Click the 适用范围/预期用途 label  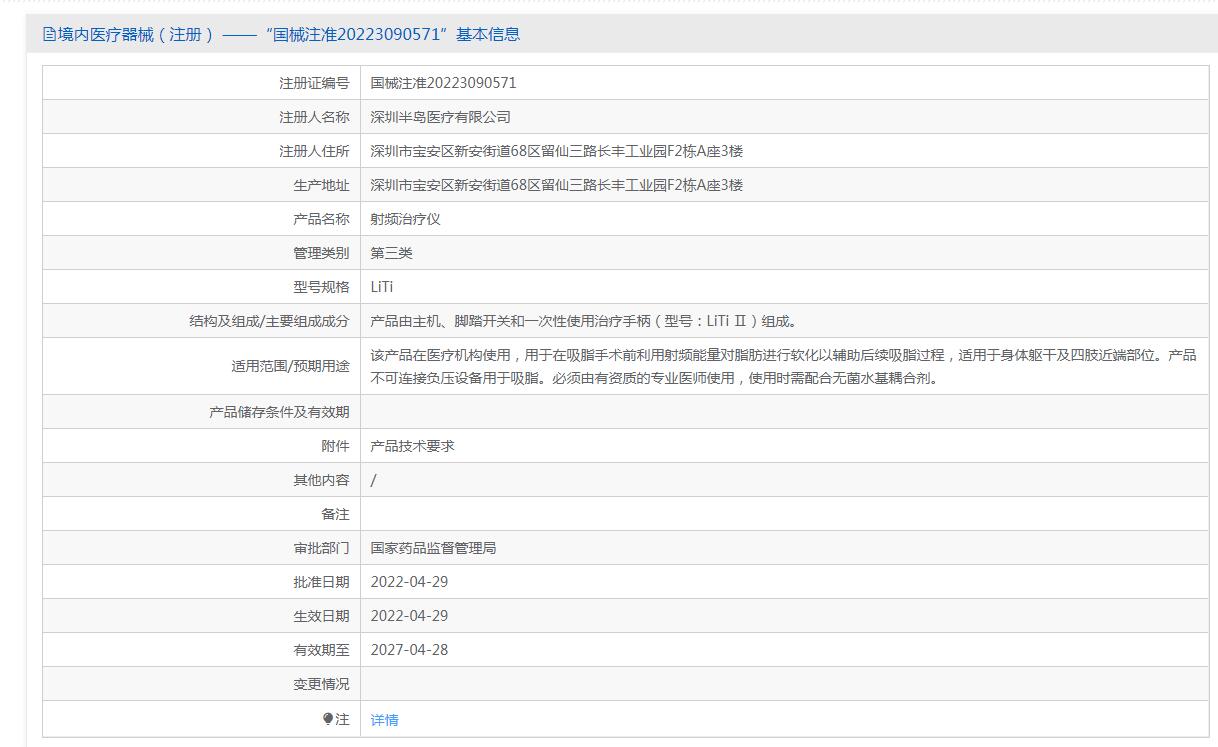290,366
